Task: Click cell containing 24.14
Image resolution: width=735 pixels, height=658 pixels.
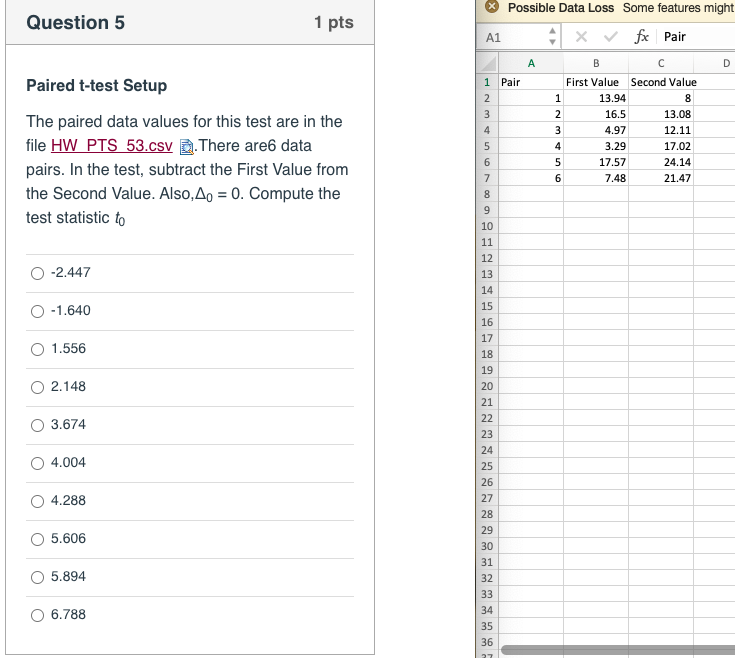Action: pyautogui.click(x=661, y=162)
